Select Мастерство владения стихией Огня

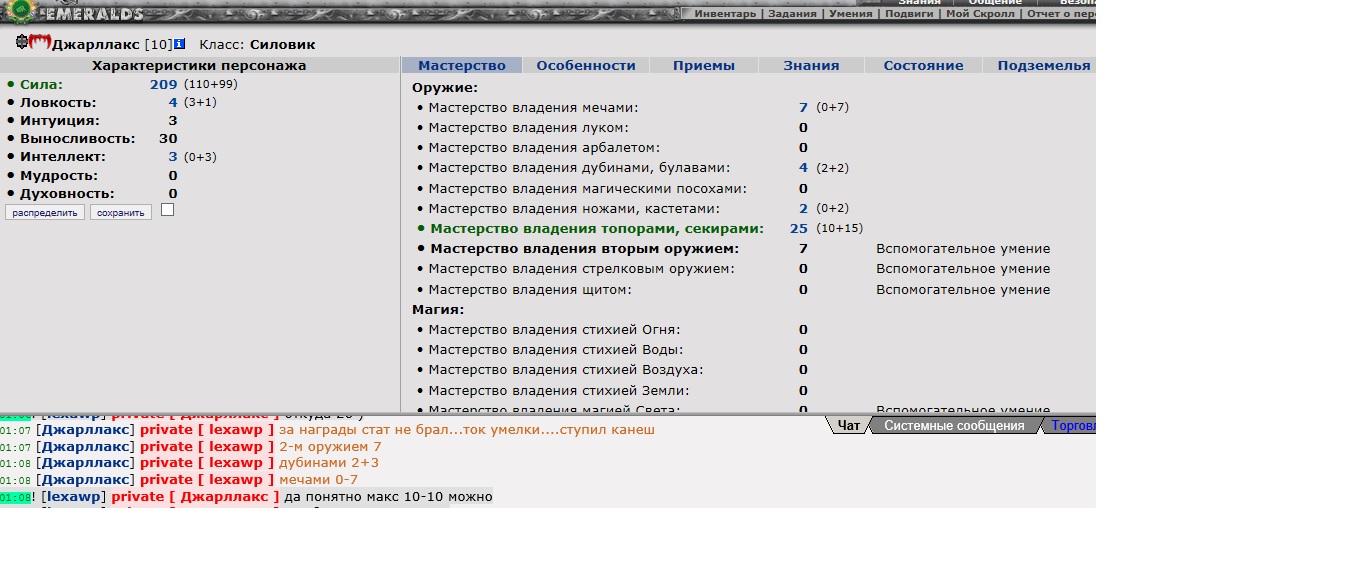point(554,329)
